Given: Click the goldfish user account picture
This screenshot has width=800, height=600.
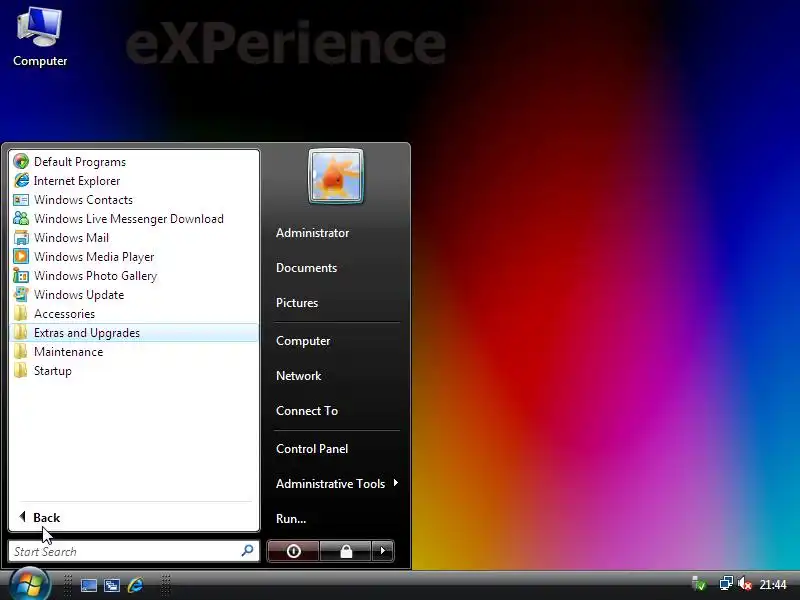Looking at the screenshot, I should click(x=336, y=176).
